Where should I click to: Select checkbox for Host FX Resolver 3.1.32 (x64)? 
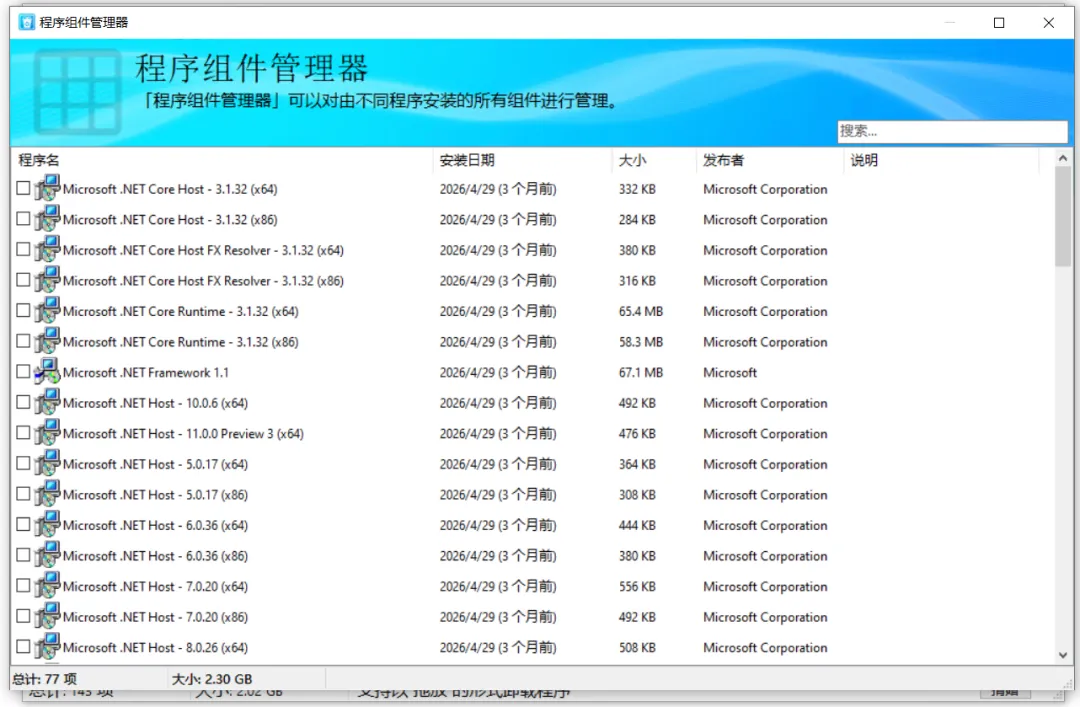23,249
